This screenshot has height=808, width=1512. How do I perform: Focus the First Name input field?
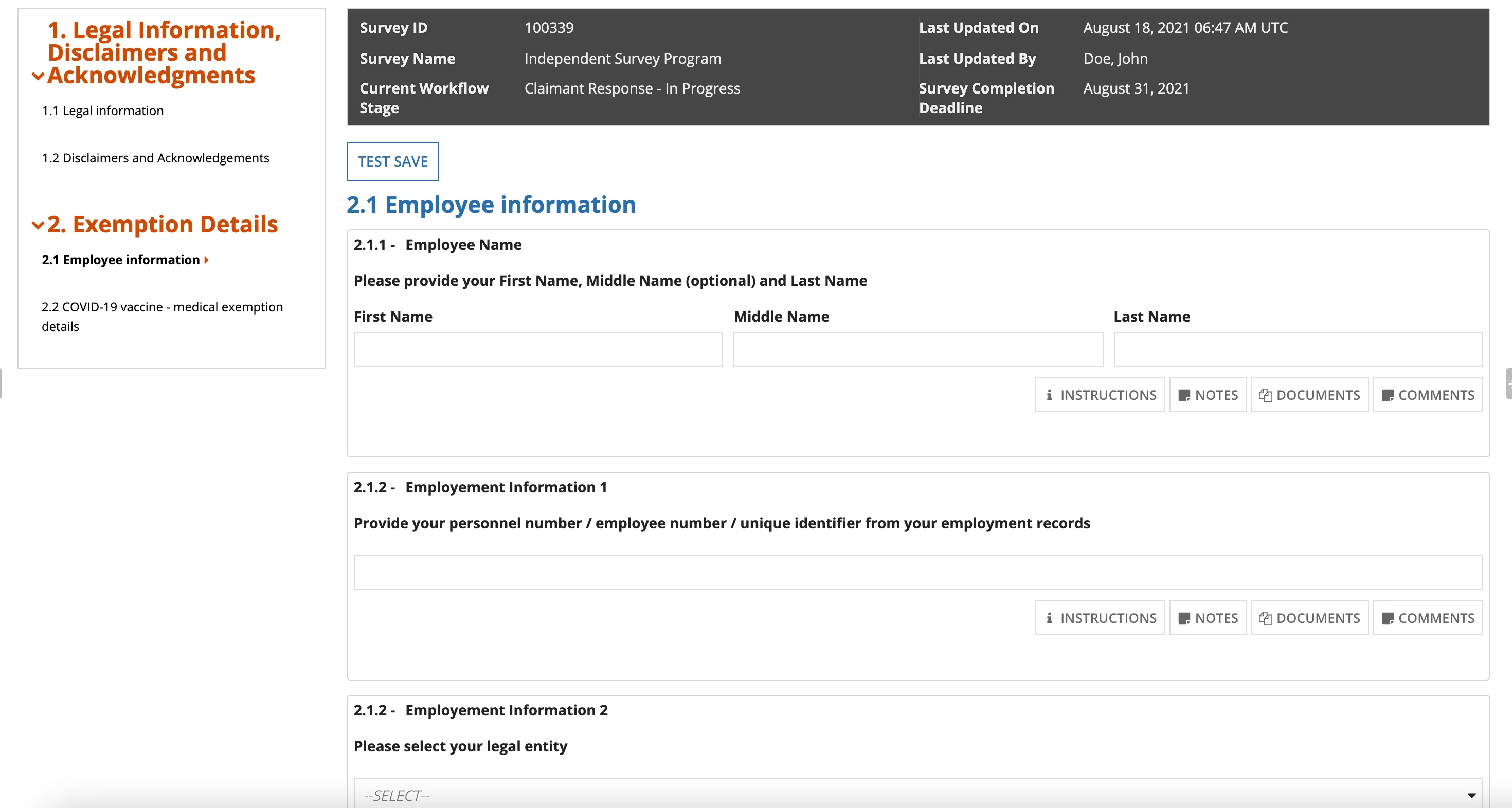(538, 350)
